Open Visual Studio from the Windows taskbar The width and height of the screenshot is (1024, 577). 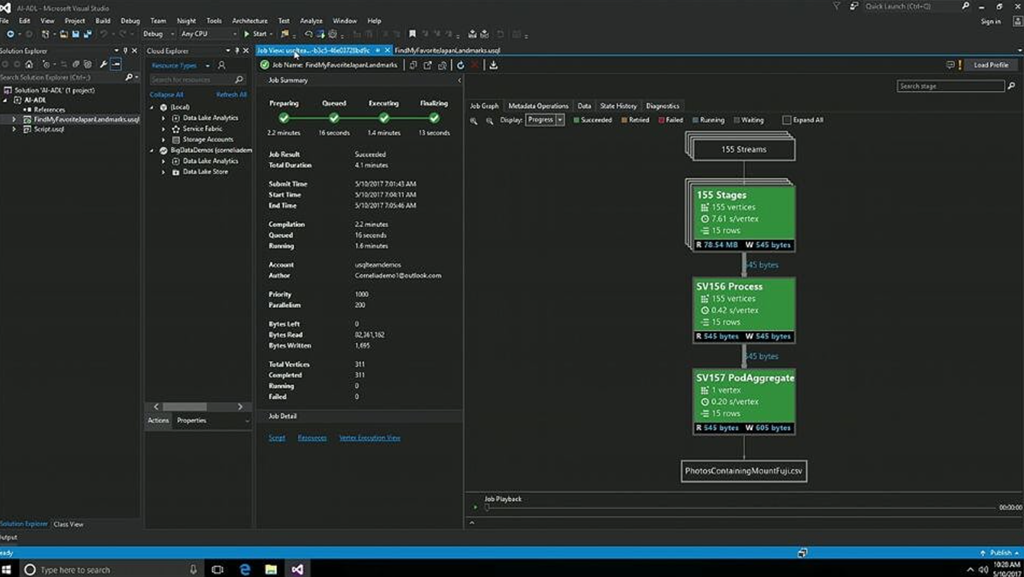coord(297,569)
